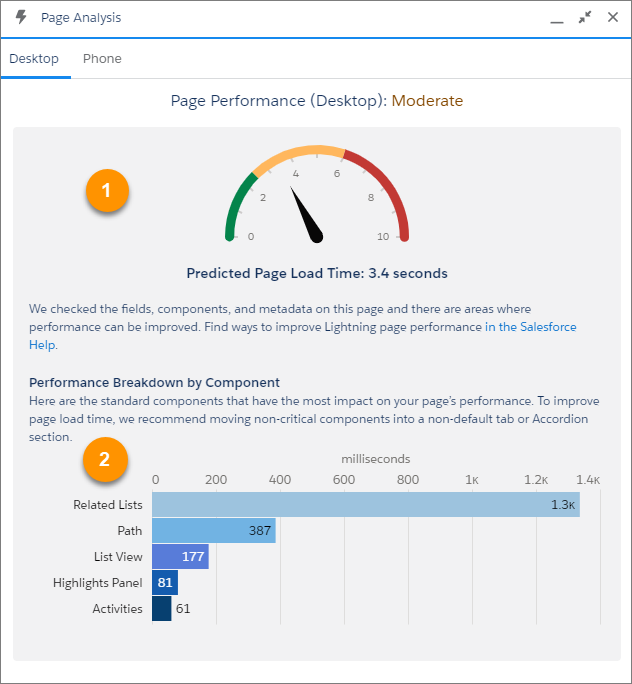Click the Related Lists bar in the chart
The height and width of the screenshot is (684, 632).
tap(366, 505)
